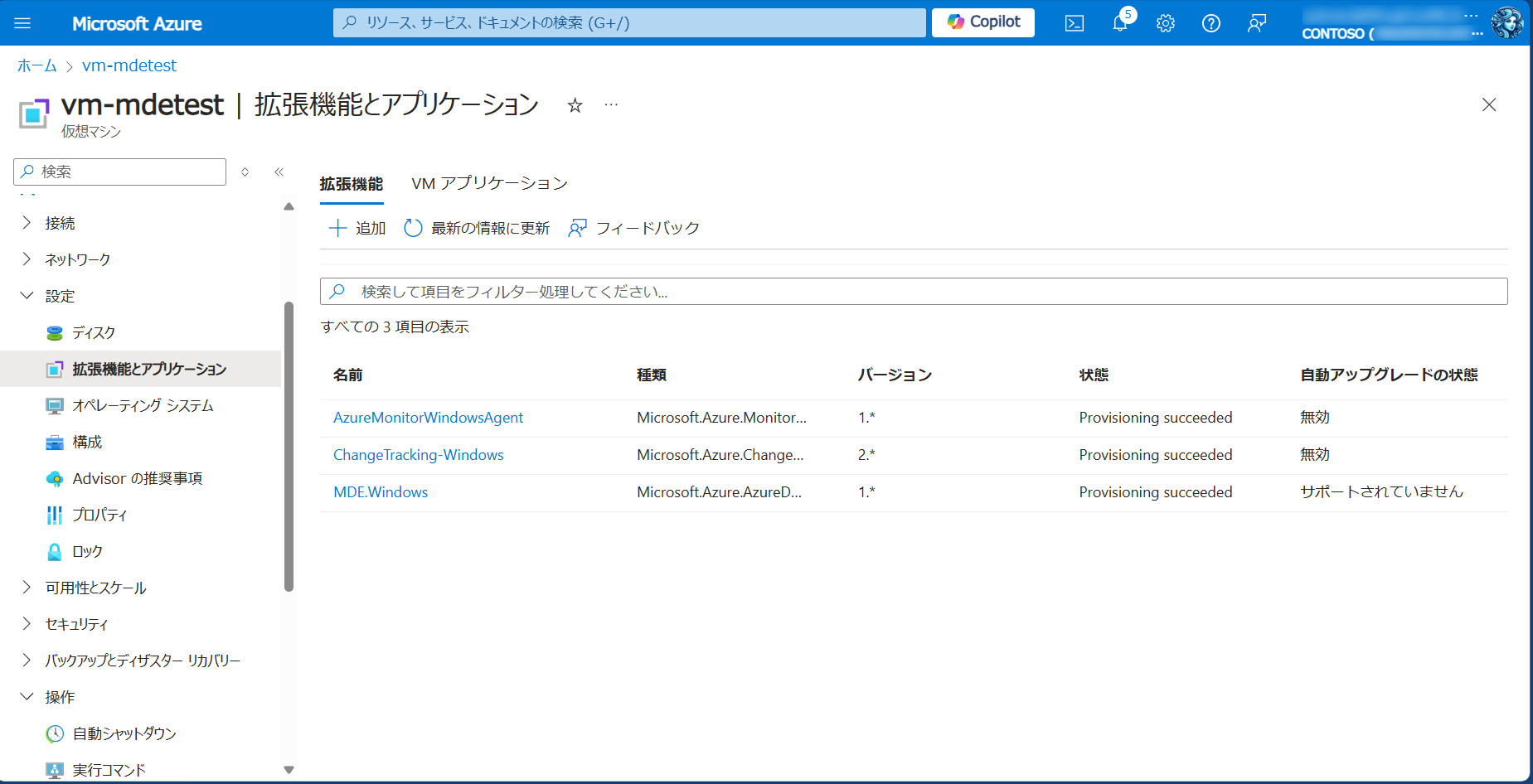This screenshot has width=1533, height=784.
Task: Open portal settings gear icon
Action: 1166,23
